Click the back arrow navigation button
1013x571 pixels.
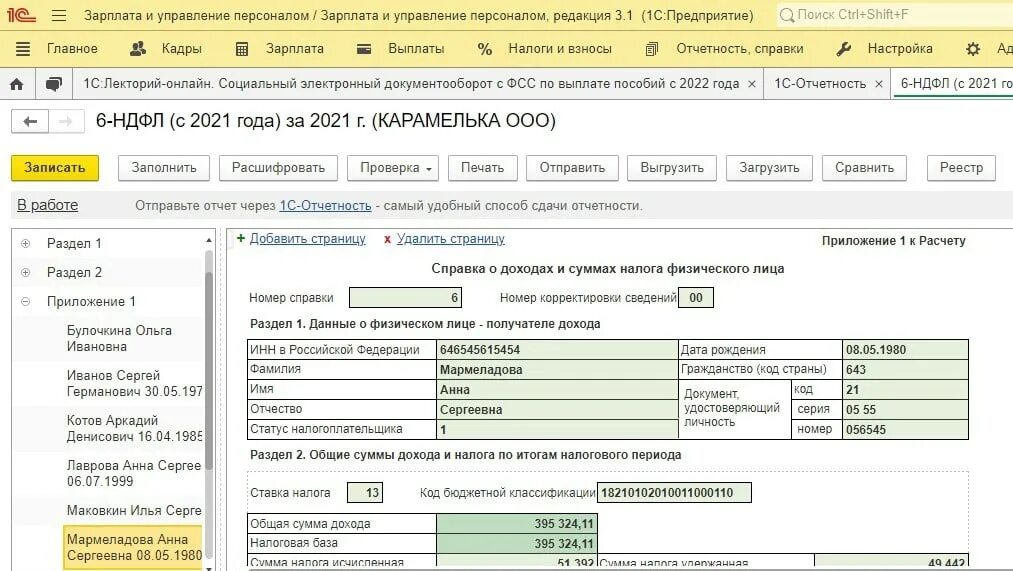[x=30, y=121]
